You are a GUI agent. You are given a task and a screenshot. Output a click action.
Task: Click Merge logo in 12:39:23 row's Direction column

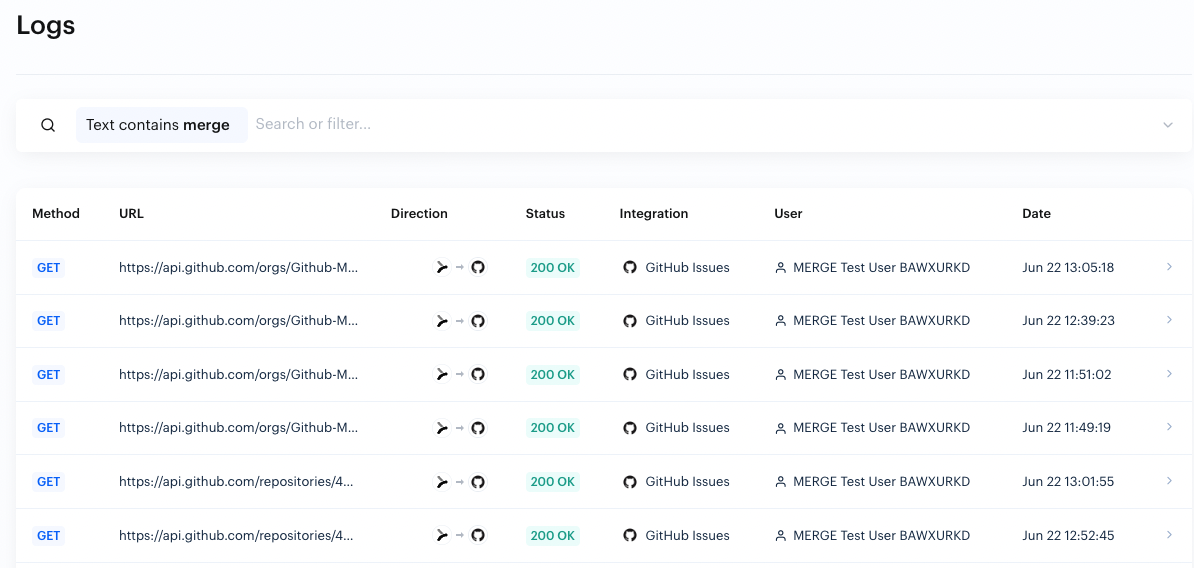click(441, 321)
